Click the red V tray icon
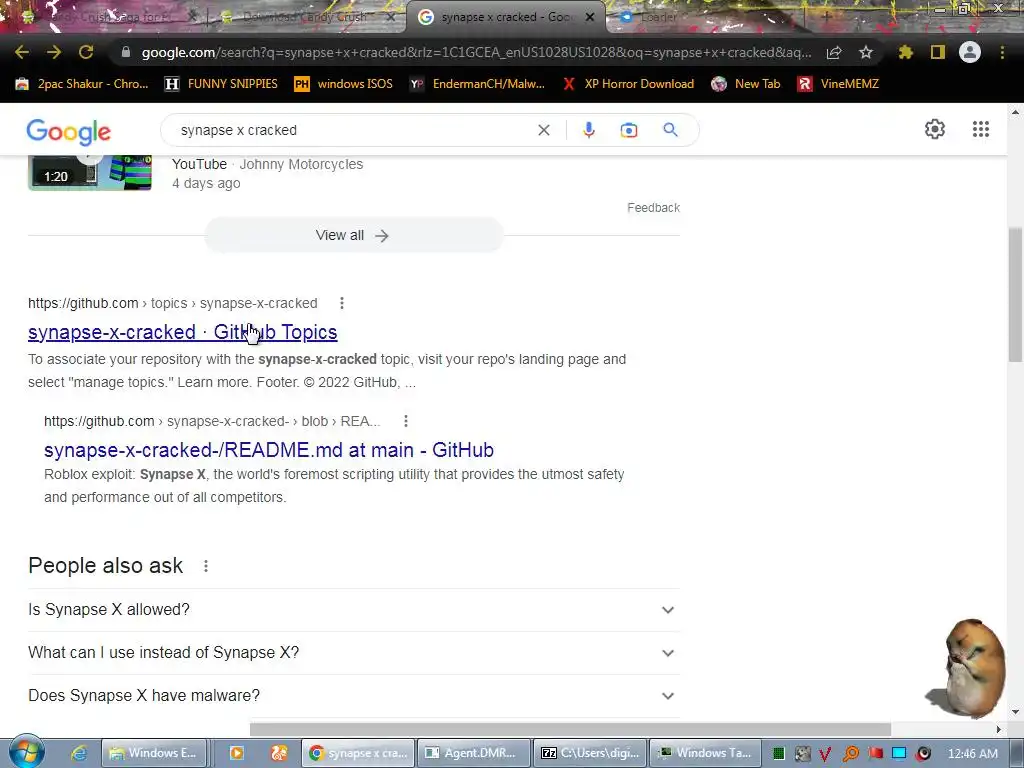Viewport: 1024px width, 768px height. pos(825,754)
